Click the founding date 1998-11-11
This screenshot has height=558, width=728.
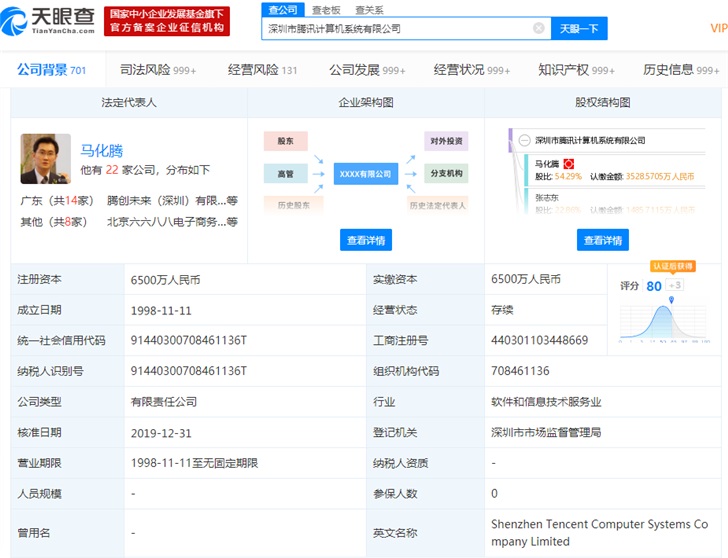pyautogui.click(x=161, y=311)
